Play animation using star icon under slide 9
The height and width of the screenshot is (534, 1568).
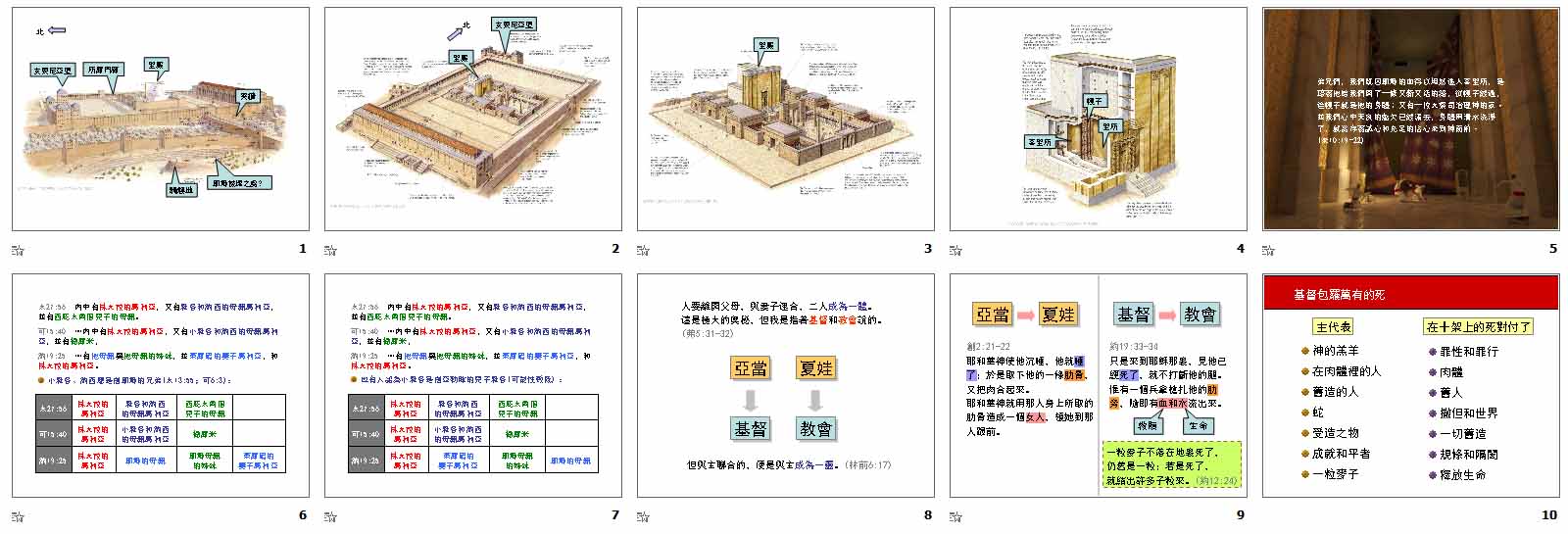point(955,516)
